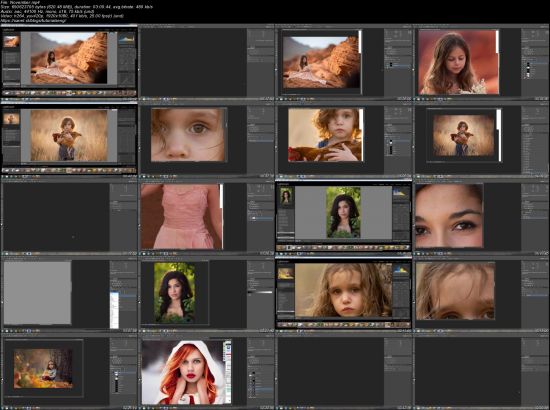The width and height of the screenshot is (550, 410).
Task: Click the histogram in the dark-haired woman Lightroom frame
Action: pos(401,193)
